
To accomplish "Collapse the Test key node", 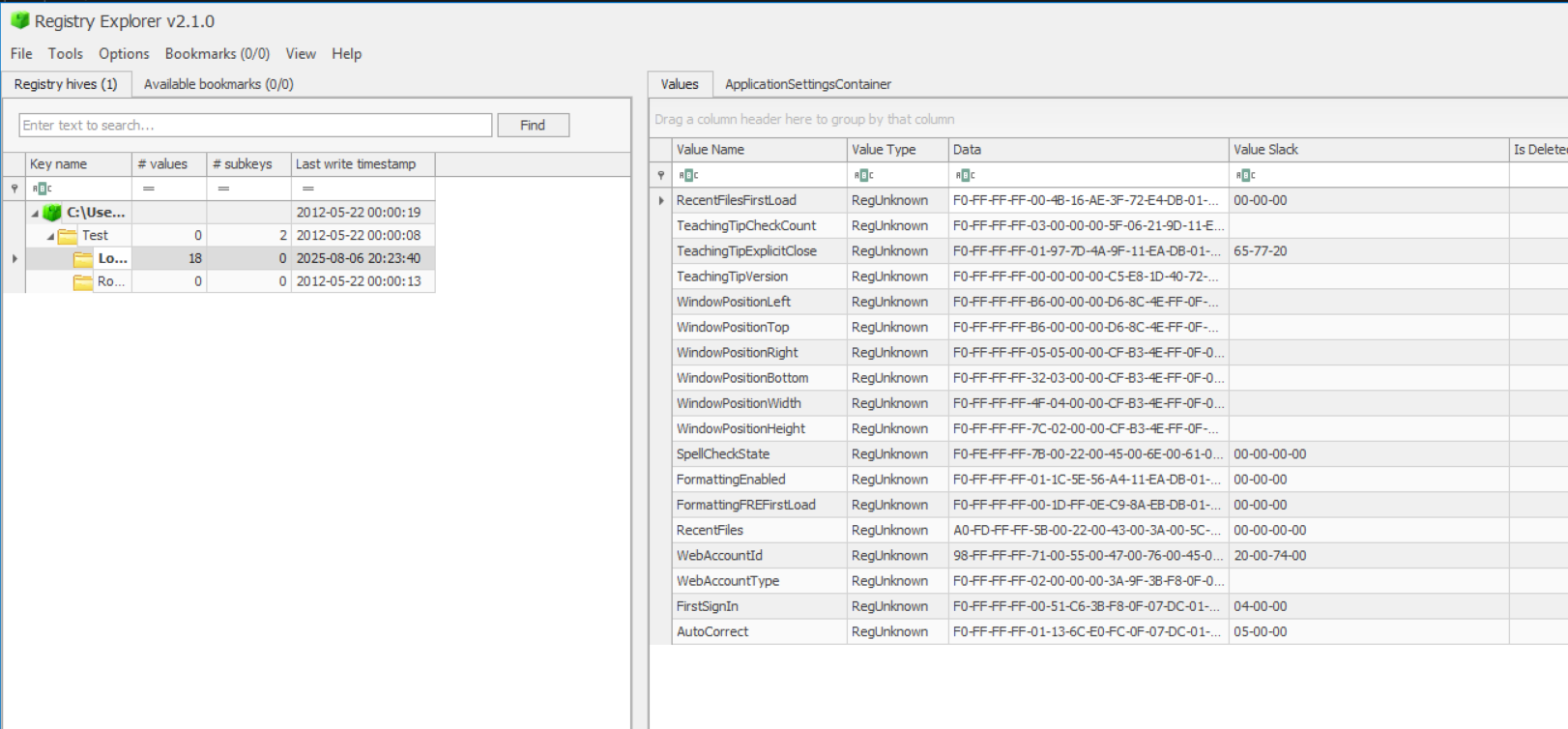I will point(51,236).
